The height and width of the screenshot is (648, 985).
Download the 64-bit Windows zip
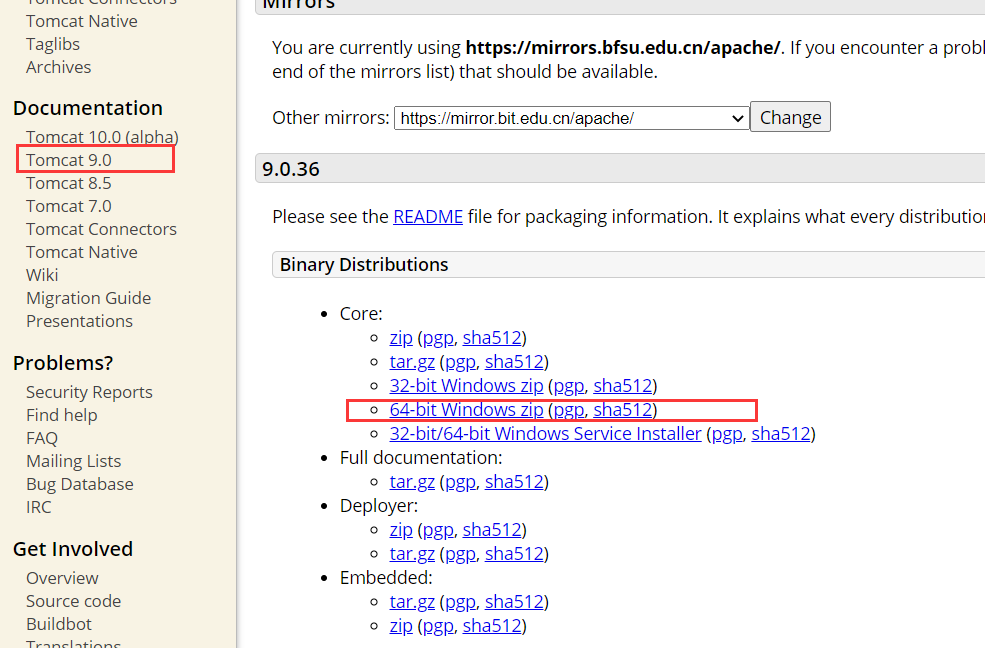click(x=466, y=410)
